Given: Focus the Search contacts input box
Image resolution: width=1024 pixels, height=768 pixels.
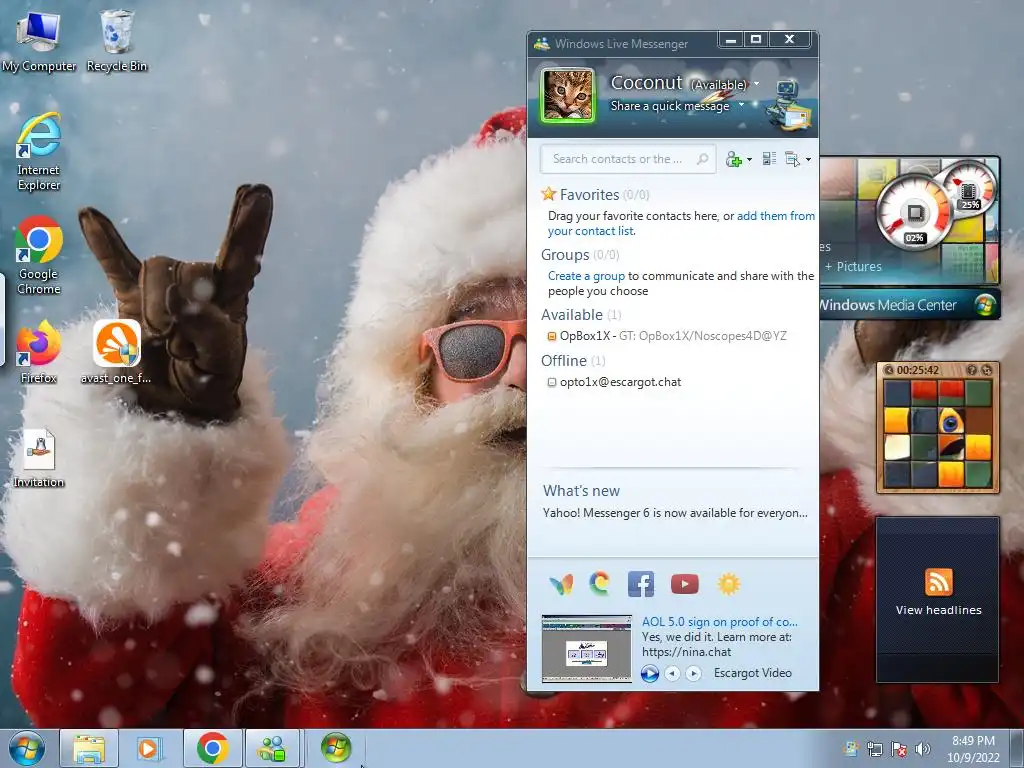Looking at the screenshot, I should click(628, 159).
